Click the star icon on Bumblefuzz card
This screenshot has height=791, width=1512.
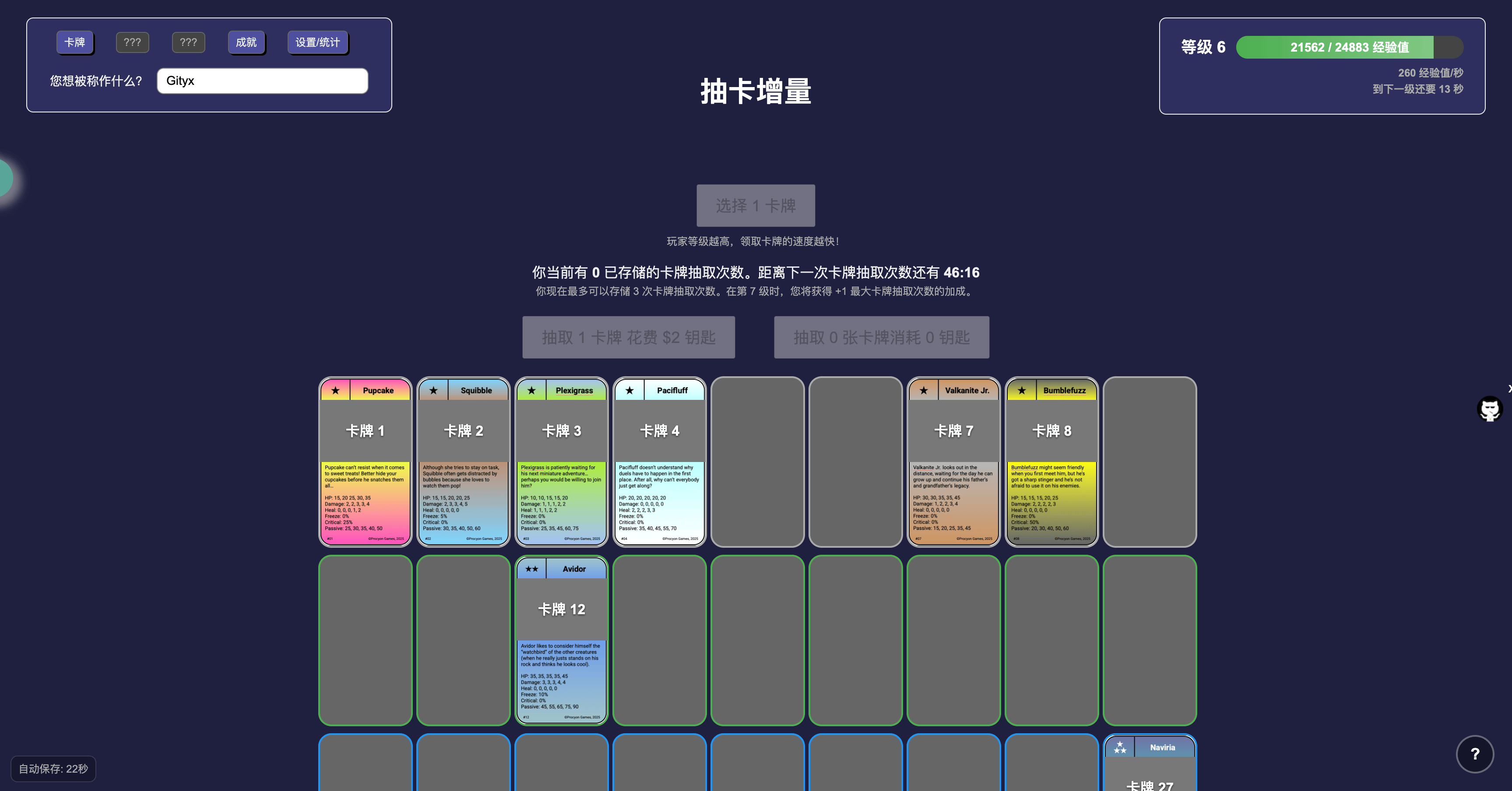(1021, 390)
